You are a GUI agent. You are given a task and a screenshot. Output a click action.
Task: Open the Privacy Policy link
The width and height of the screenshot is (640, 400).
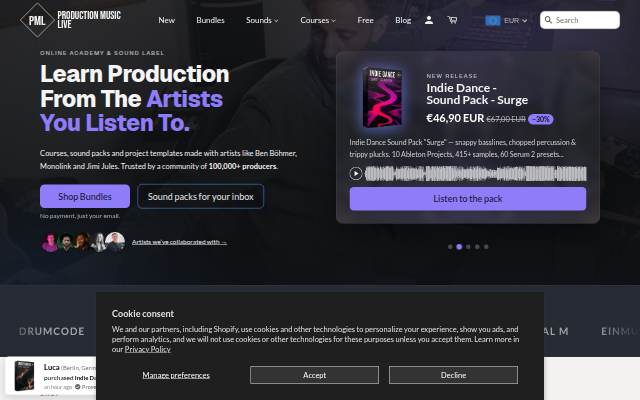pos(147,349)
